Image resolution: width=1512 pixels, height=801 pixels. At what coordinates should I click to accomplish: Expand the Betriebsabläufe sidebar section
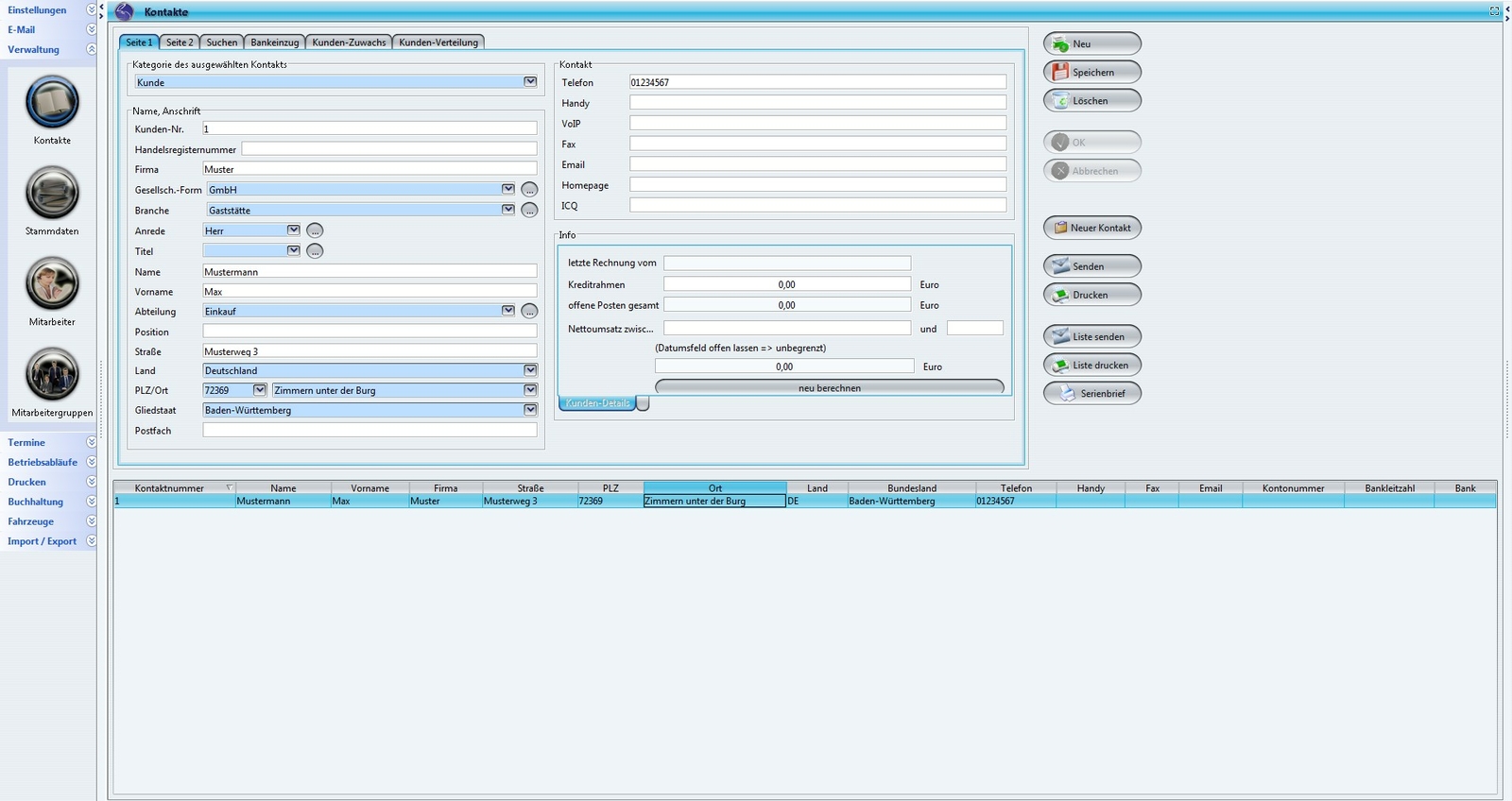pyautogui.click(x=91, y=462)
